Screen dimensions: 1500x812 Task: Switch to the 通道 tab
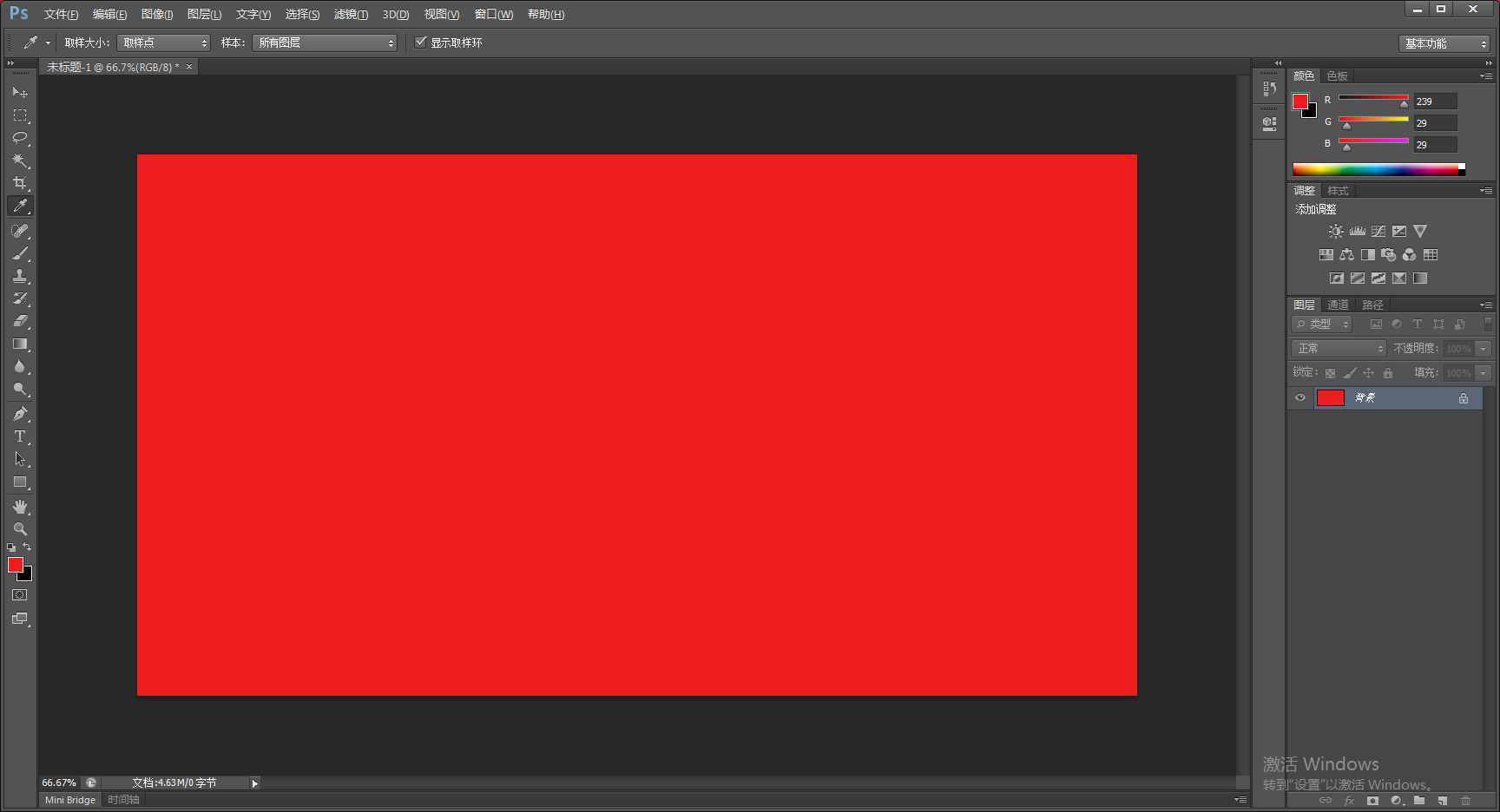(x=1338, y=305)
